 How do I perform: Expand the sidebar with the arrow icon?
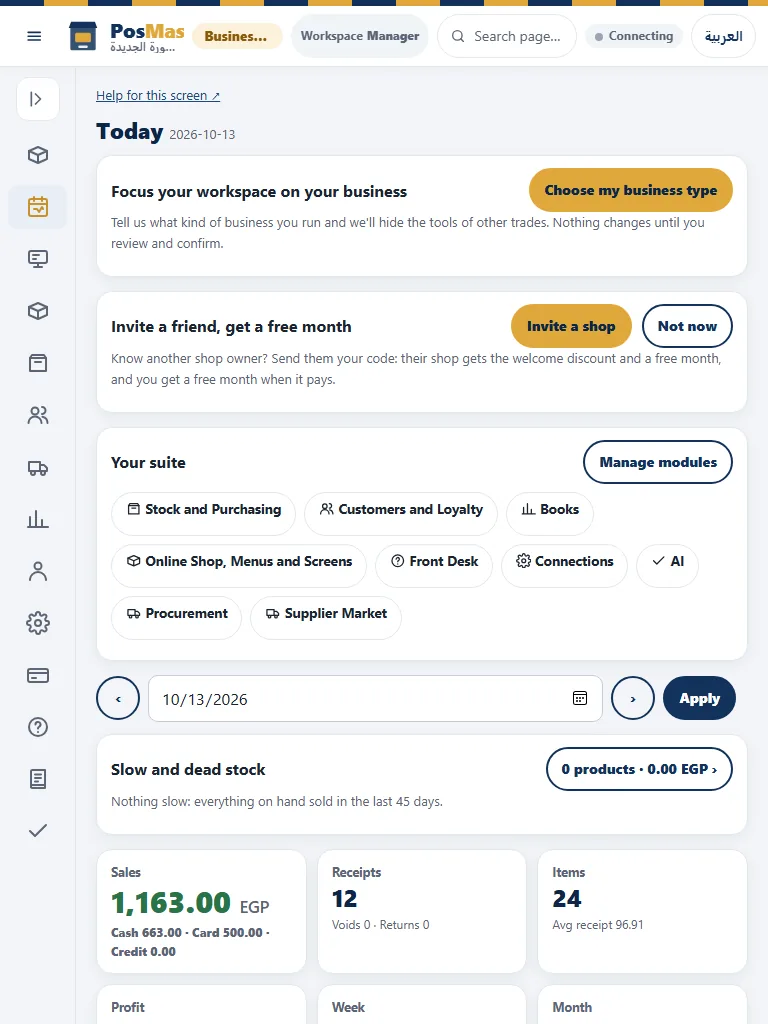tap(37, 99)
